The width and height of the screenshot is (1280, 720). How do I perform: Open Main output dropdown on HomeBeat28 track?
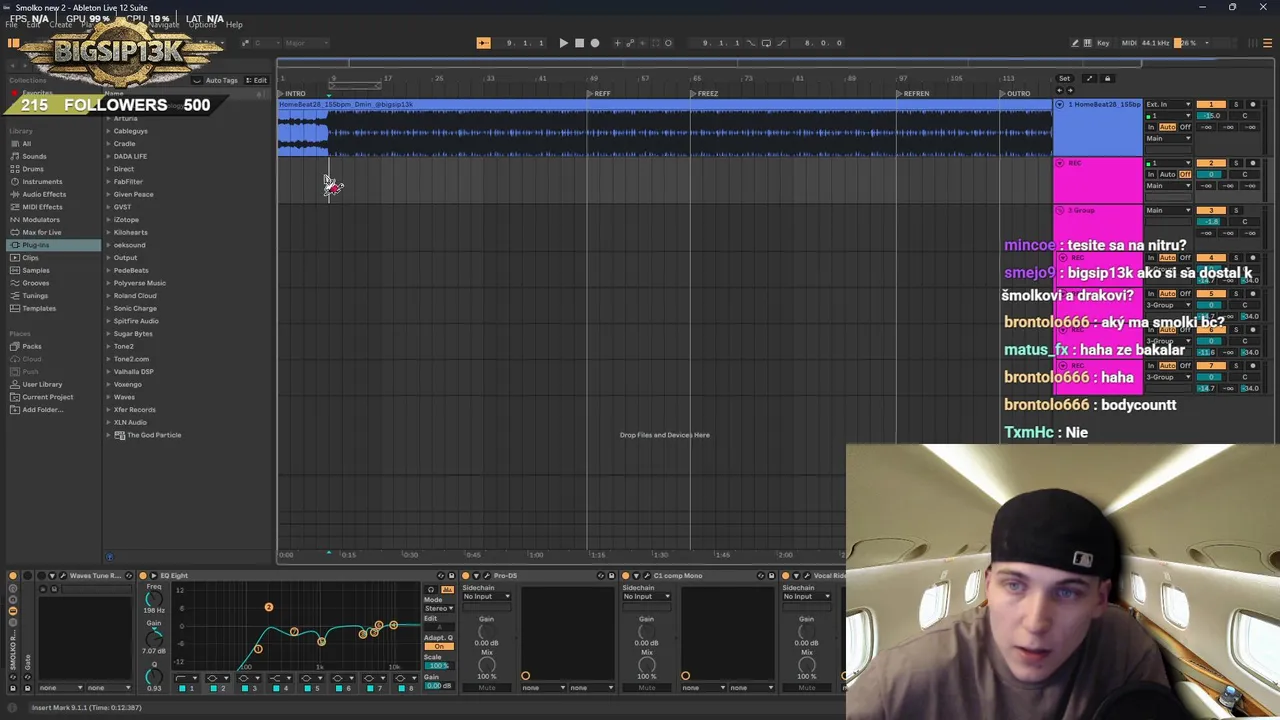[x=1168, y=139]
